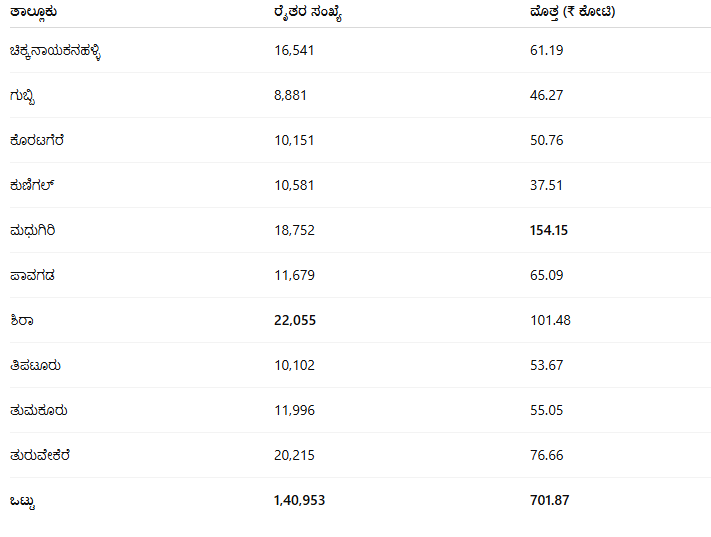Click the amount 37.51 cell

(546, 185)
